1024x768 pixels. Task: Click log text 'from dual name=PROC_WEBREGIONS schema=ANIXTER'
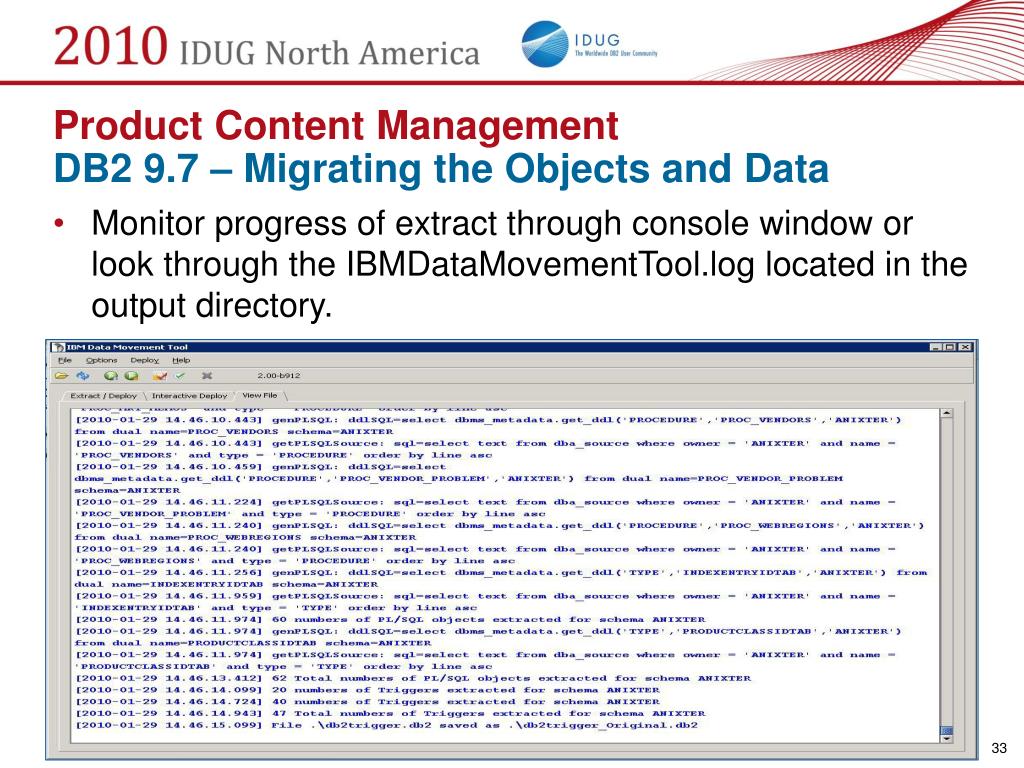click(x=245, y=537)
